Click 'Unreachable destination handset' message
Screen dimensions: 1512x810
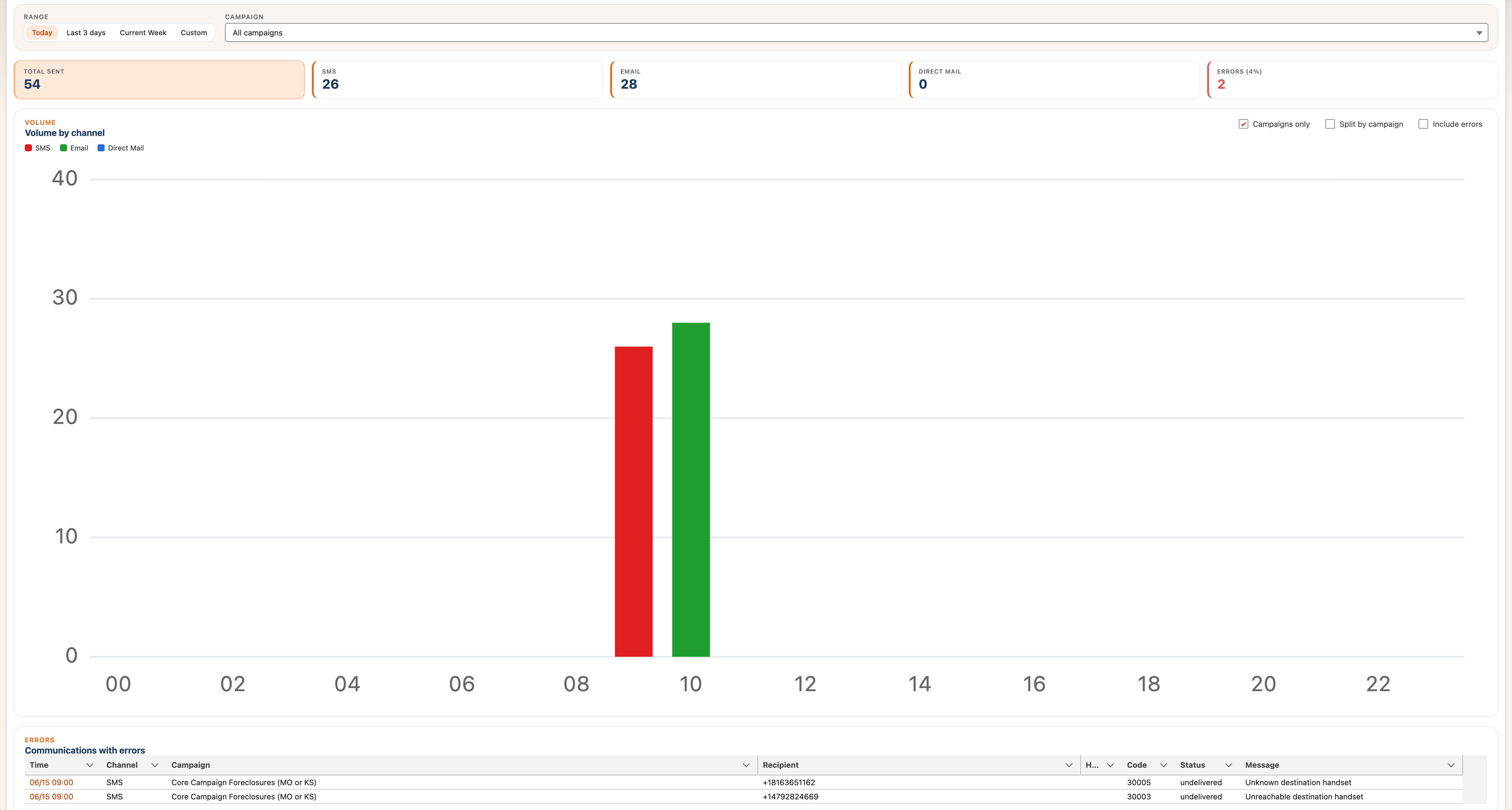point(1304,796)
